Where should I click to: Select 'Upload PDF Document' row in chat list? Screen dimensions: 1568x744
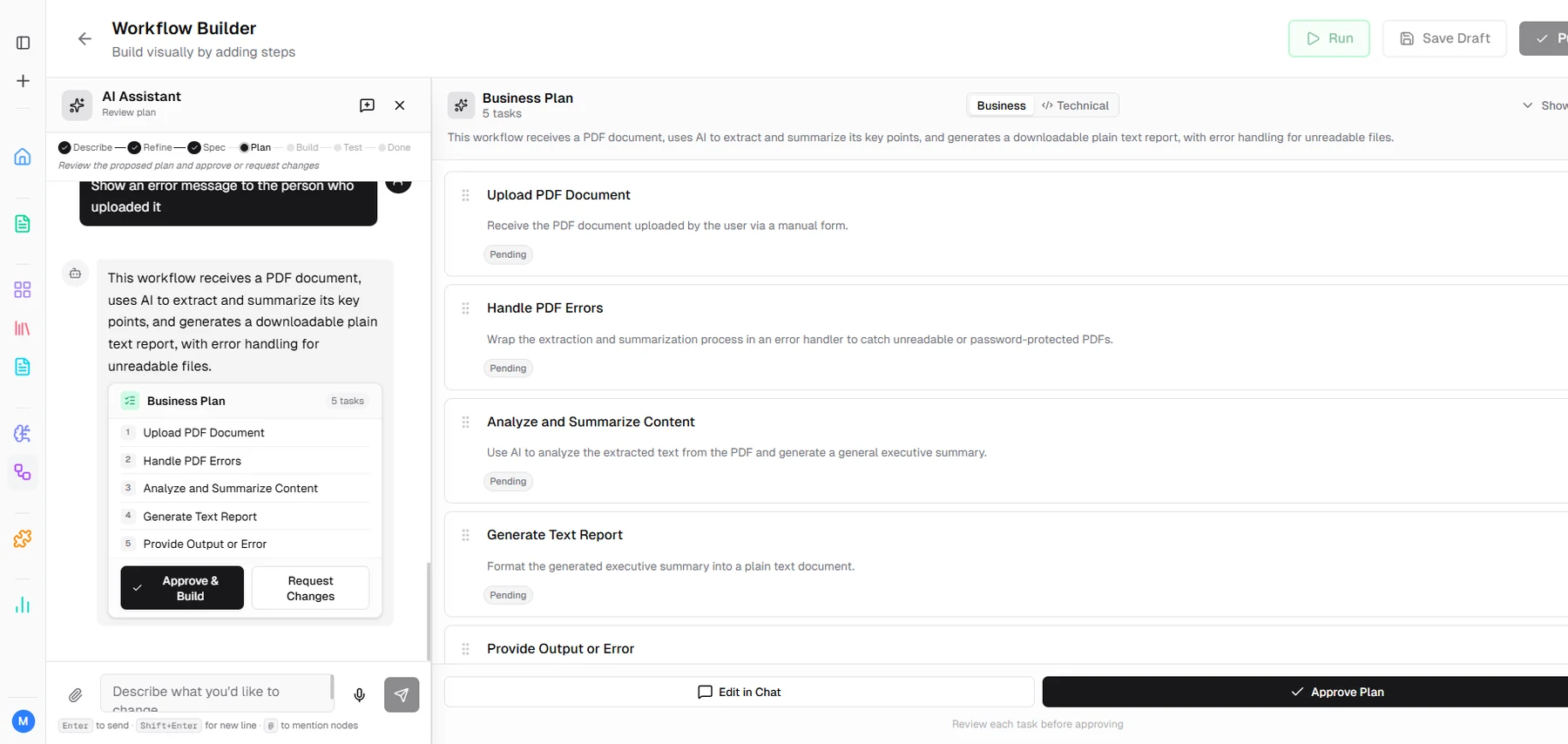point(245,433)
